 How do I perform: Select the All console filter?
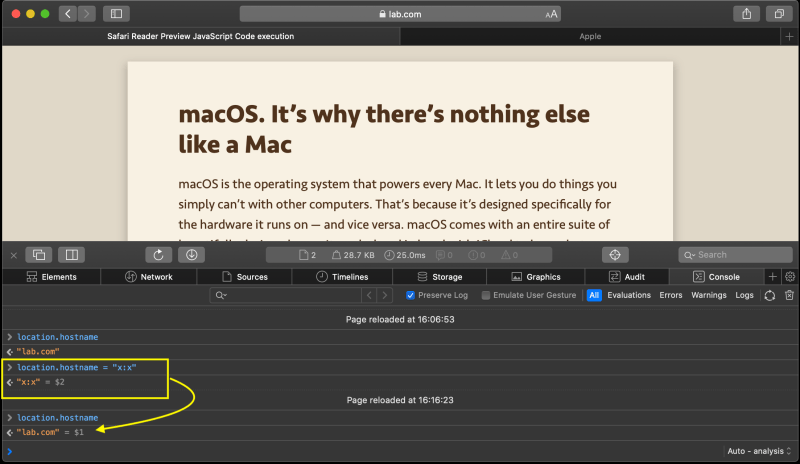click(x=594, y=295)
